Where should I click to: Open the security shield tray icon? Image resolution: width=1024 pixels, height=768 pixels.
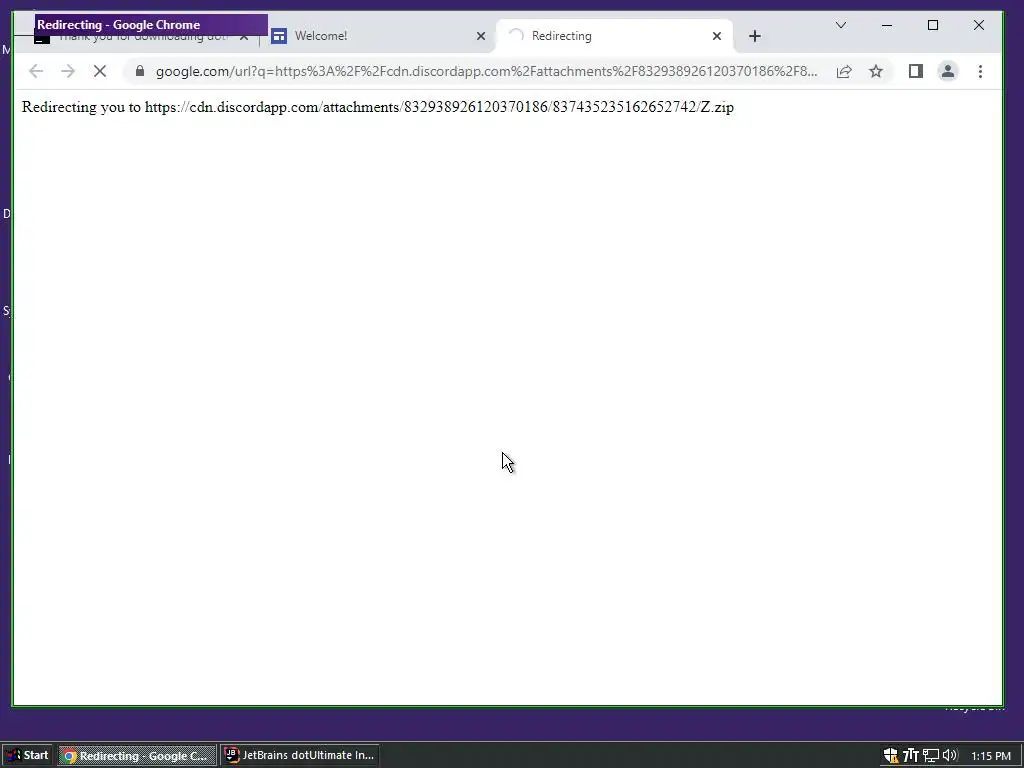click(891, 756)
